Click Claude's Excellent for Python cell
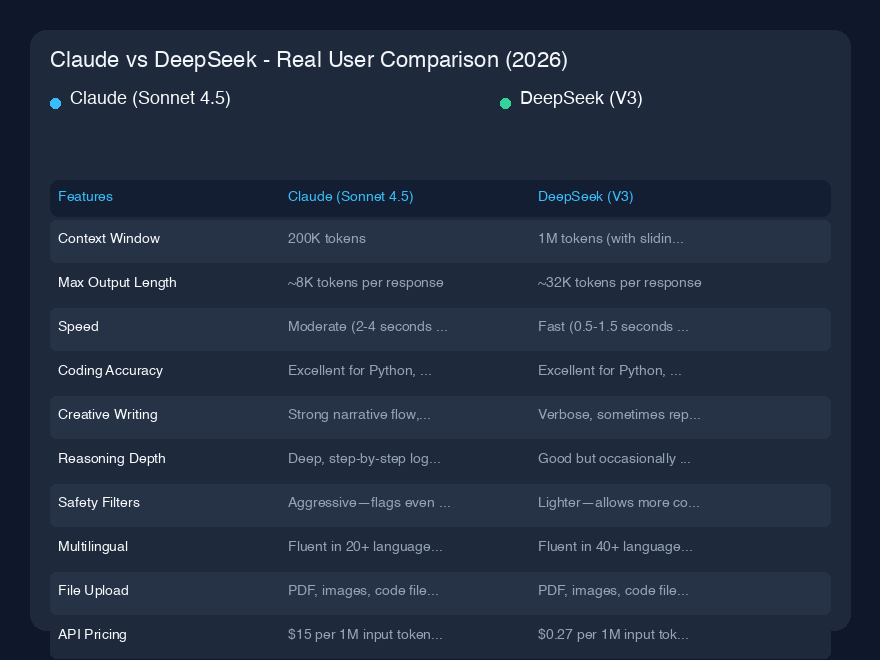This screenshot has width=880, height=660. point(360,370)
